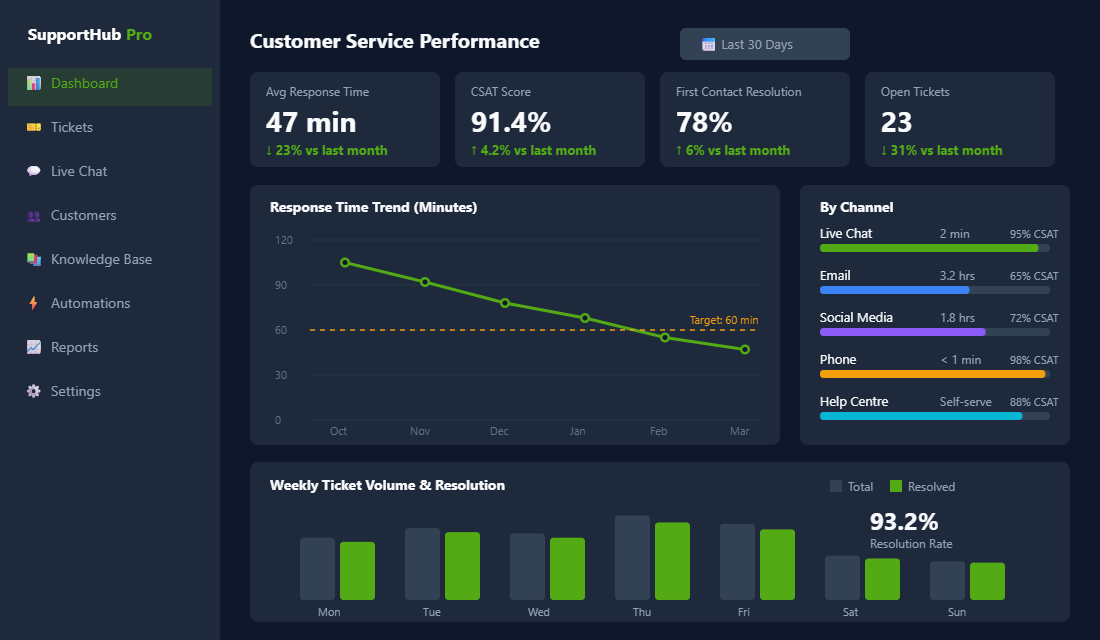Select the Reports chart icon

[x=33, y=347]
